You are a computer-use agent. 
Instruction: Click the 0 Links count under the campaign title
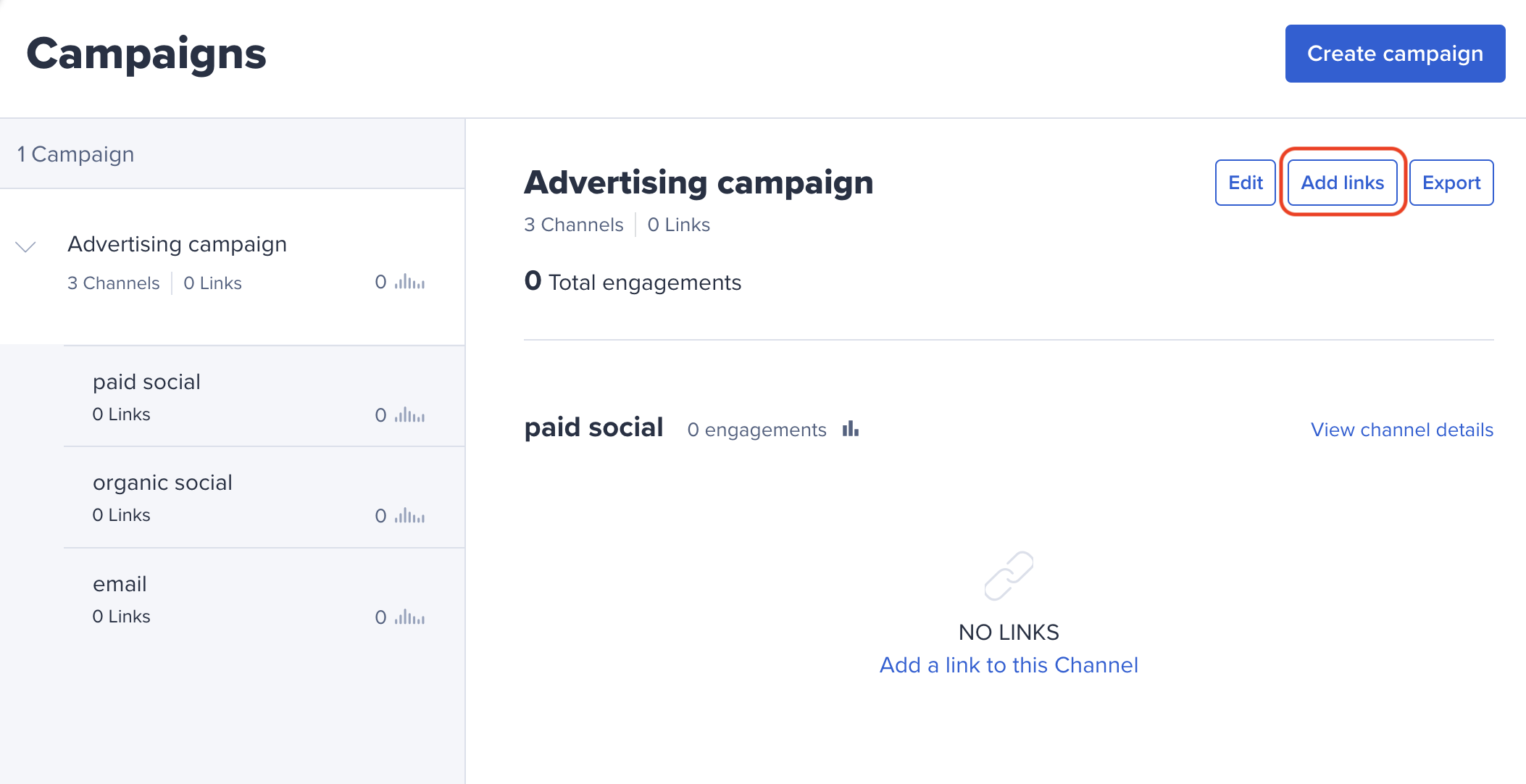[x=678, y=224]
